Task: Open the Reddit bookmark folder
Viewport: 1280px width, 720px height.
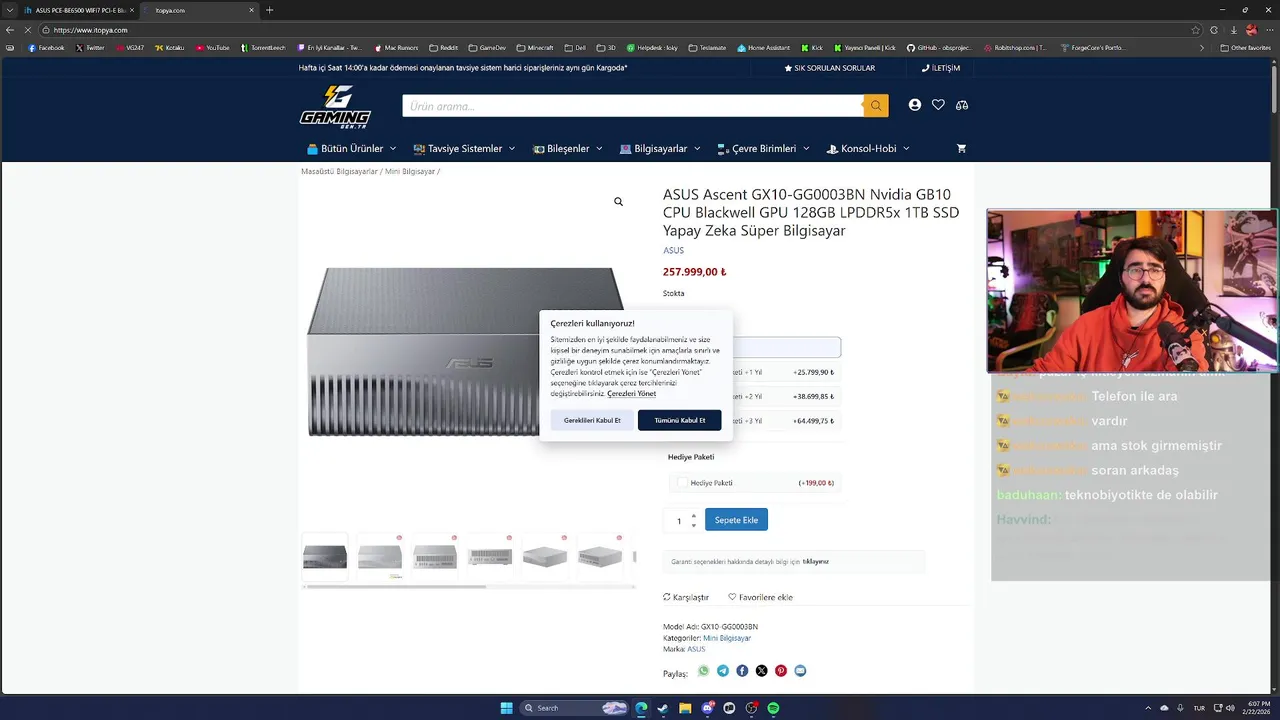Action: [x=443, y=48]
